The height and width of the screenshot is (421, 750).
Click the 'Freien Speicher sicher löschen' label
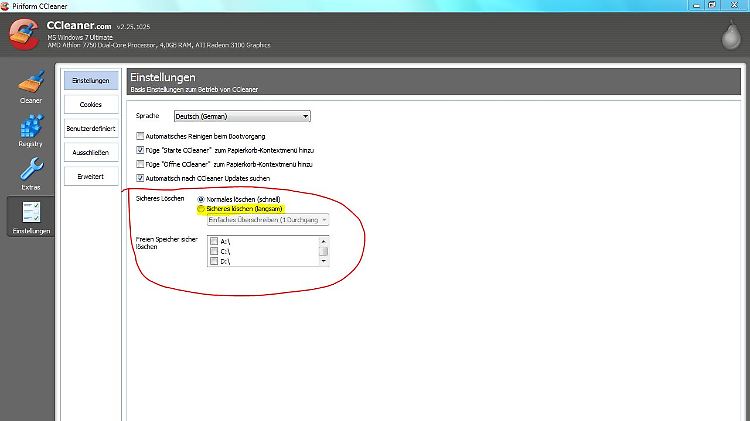pyautogui.click(x=166, y=243)
